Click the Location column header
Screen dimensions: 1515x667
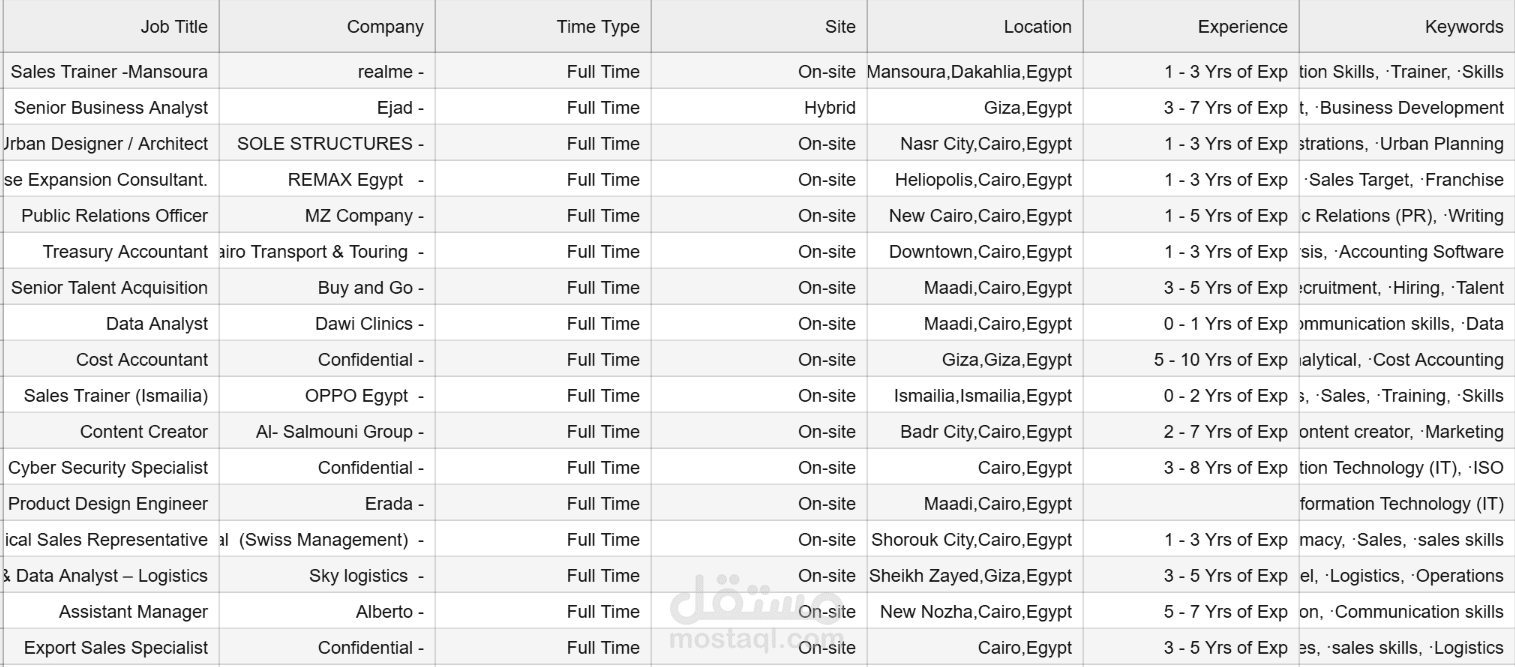coord(975,27)
